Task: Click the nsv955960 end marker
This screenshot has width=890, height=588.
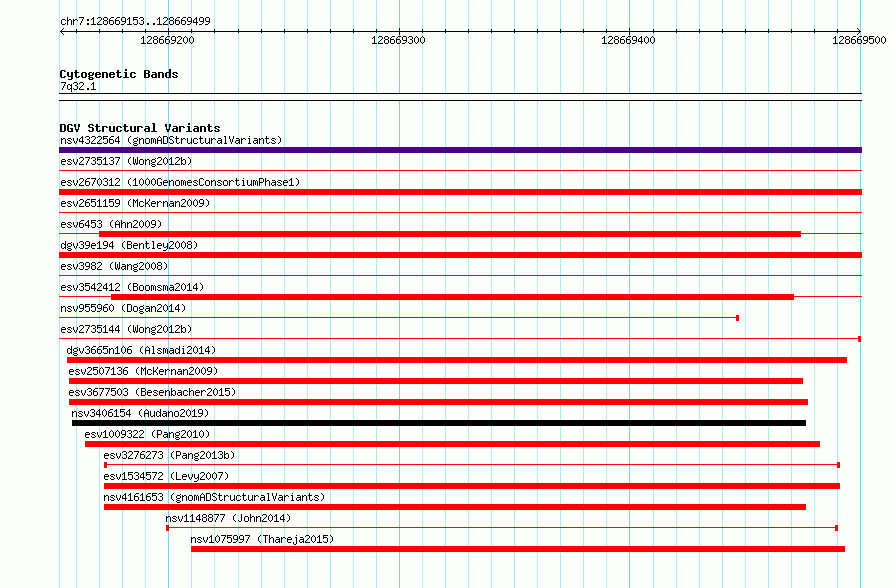Action: [x=737, y=318]
